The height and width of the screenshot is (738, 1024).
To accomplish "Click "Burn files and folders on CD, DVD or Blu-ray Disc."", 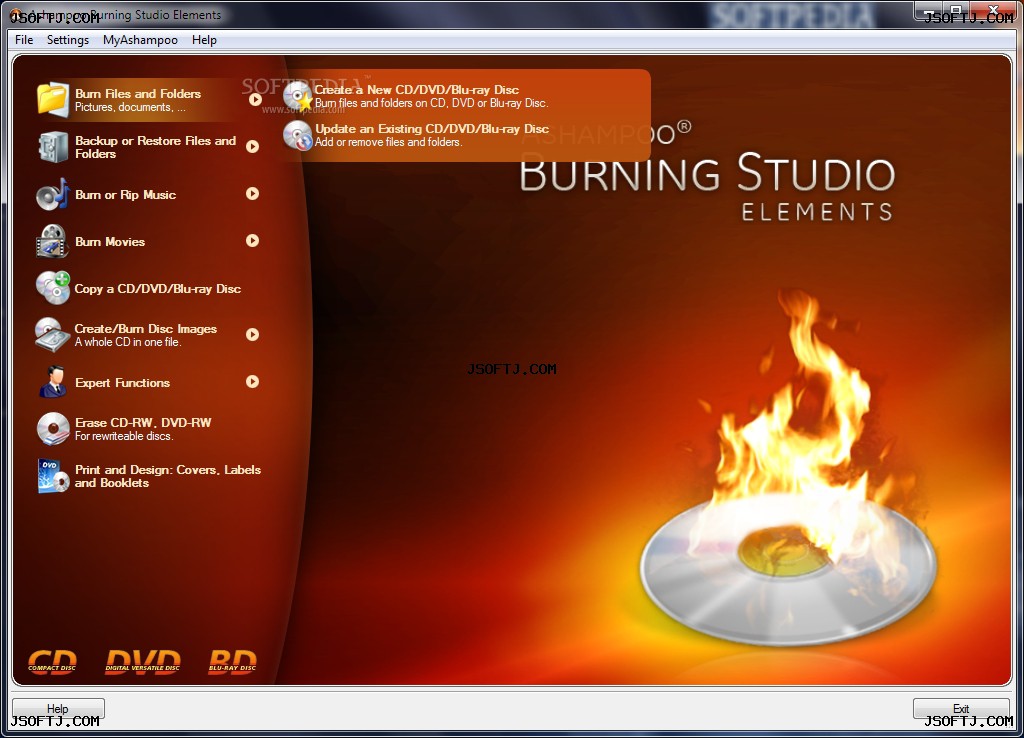I will pos(432,103).
